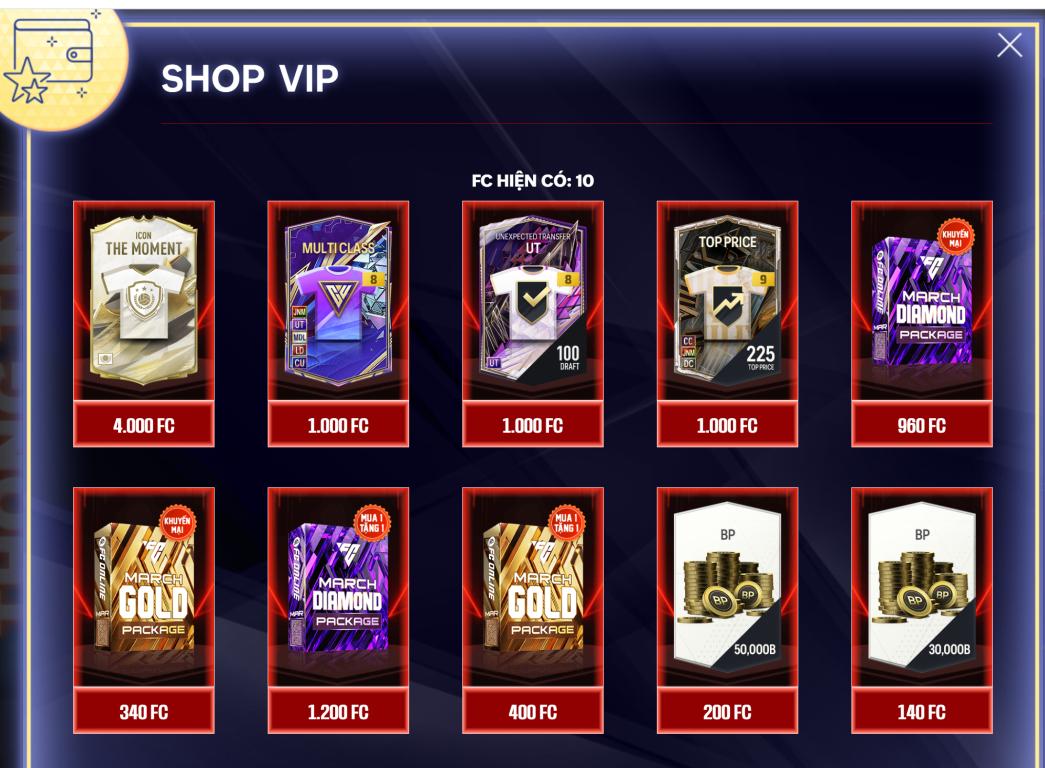Purchase BP coins for 140 FC
Viewport: 1045px width, 768px height.
(x=922, y=711)
